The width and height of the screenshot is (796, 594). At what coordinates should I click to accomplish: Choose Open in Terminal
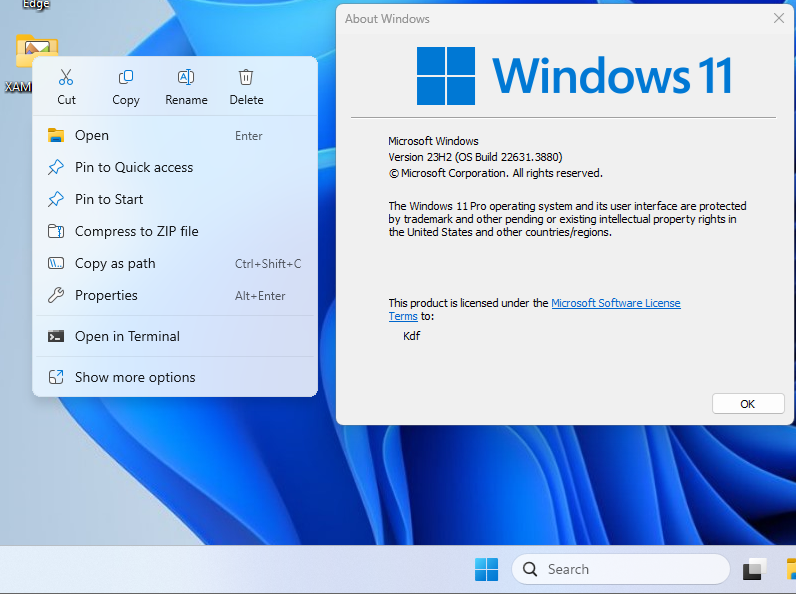[175, 337]
